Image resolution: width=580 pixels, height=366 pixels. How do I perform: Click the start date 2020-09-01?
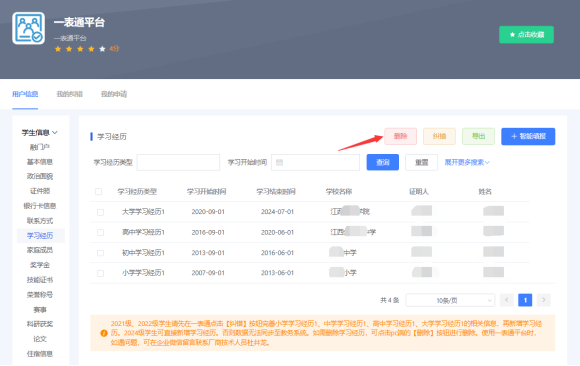coord(208,212)
